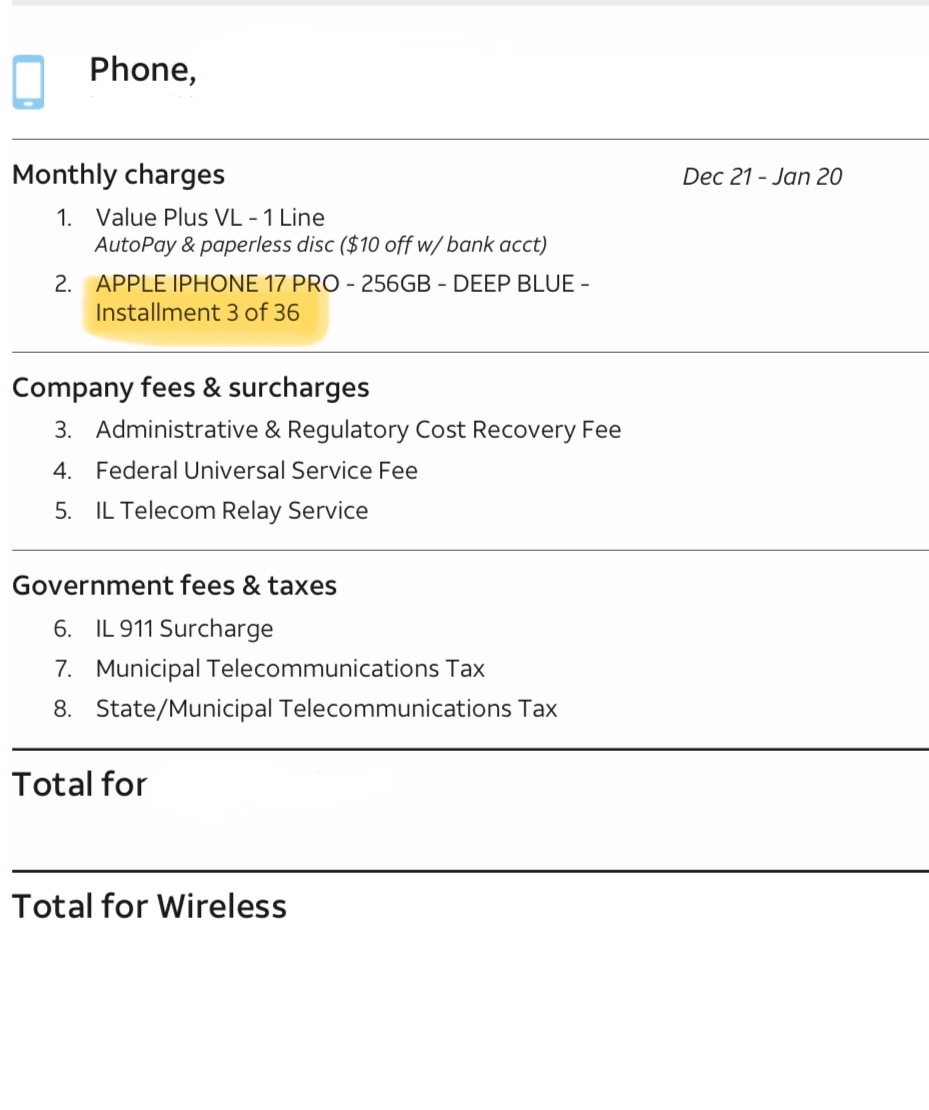Click the 256GB - DEEP BLUE device description
929x1110 pixels.
click(468, 284)
